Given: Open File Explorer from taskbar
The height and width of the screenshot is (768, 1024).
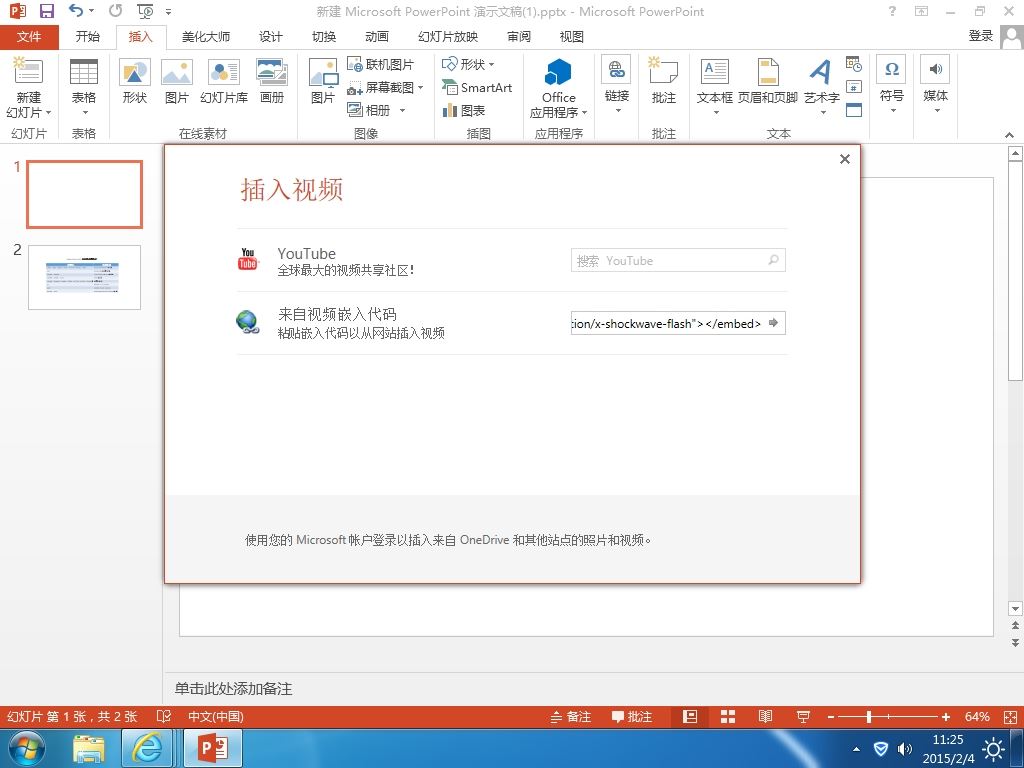Looking at the screenshot, I should tap(89, 748).
